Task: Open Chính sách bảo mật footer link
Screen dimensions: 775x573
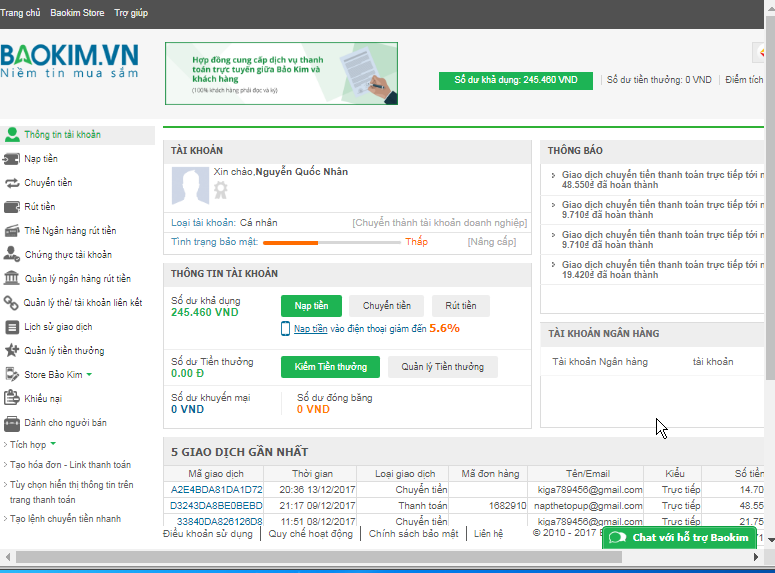Action: coord(413,534)
